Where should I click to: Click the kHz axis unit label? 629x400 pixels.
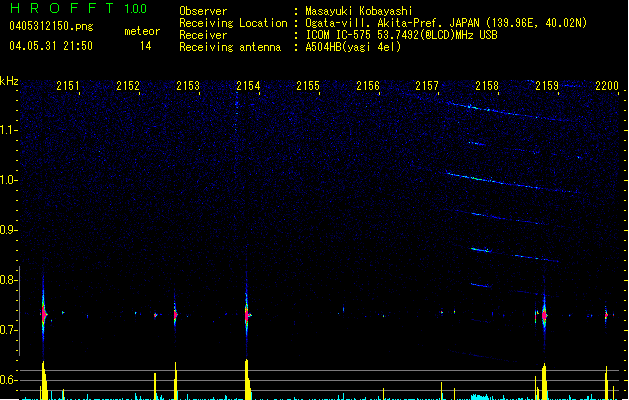(9, 81)
